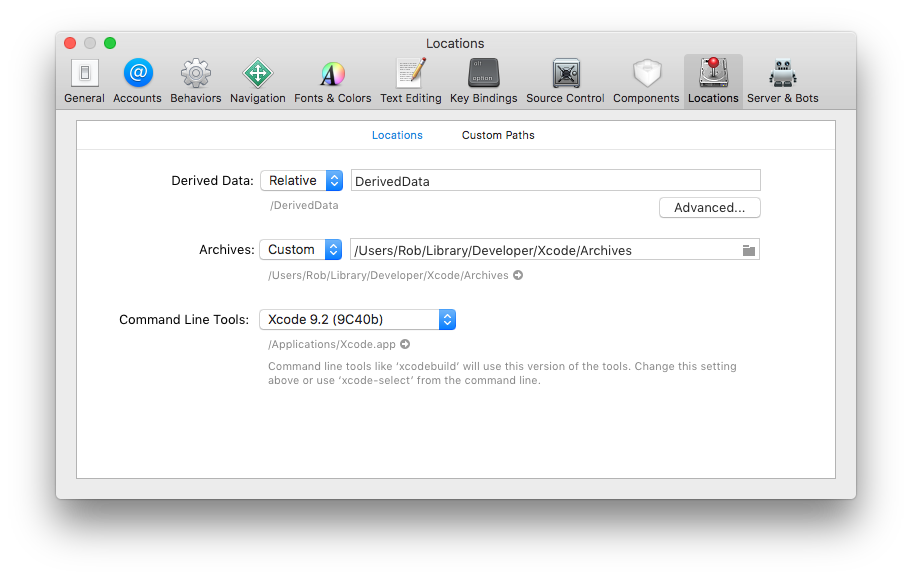Click the Derived Data: label
This screenshot has width=912, height=579.
[x=212, y=181]
